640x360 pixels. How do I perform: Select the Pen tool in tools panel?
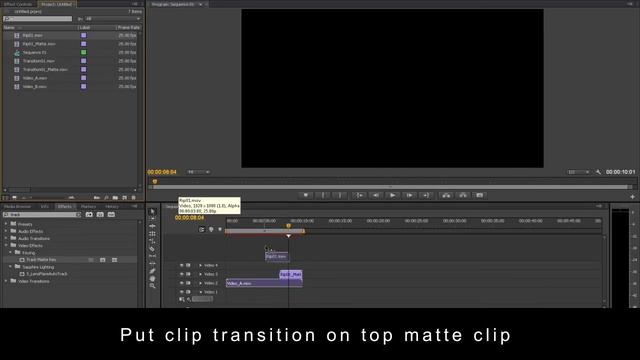pyautogui.click(x=152, y=271)
